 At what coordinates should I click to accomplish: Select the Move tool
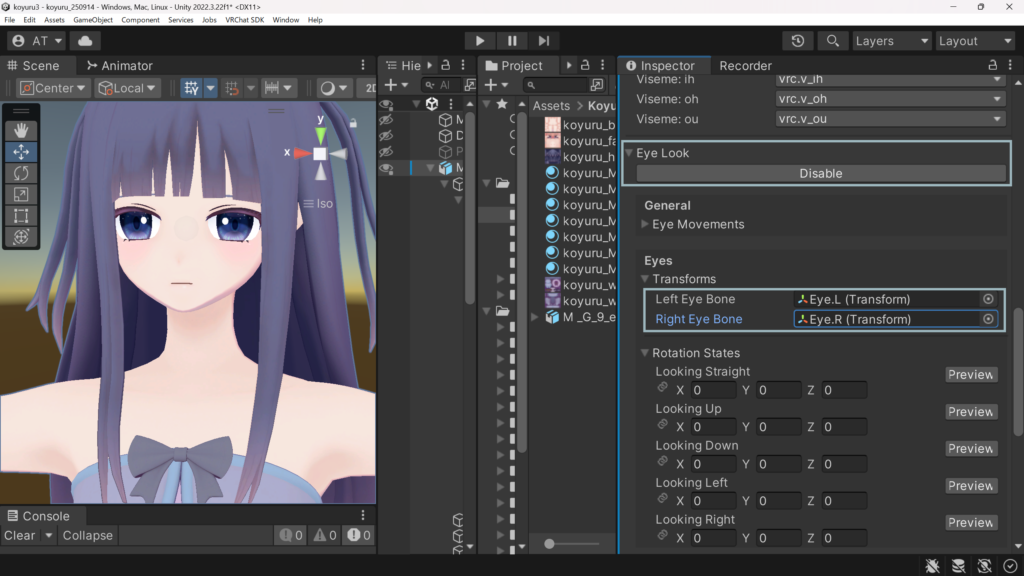tap(21, 152)
